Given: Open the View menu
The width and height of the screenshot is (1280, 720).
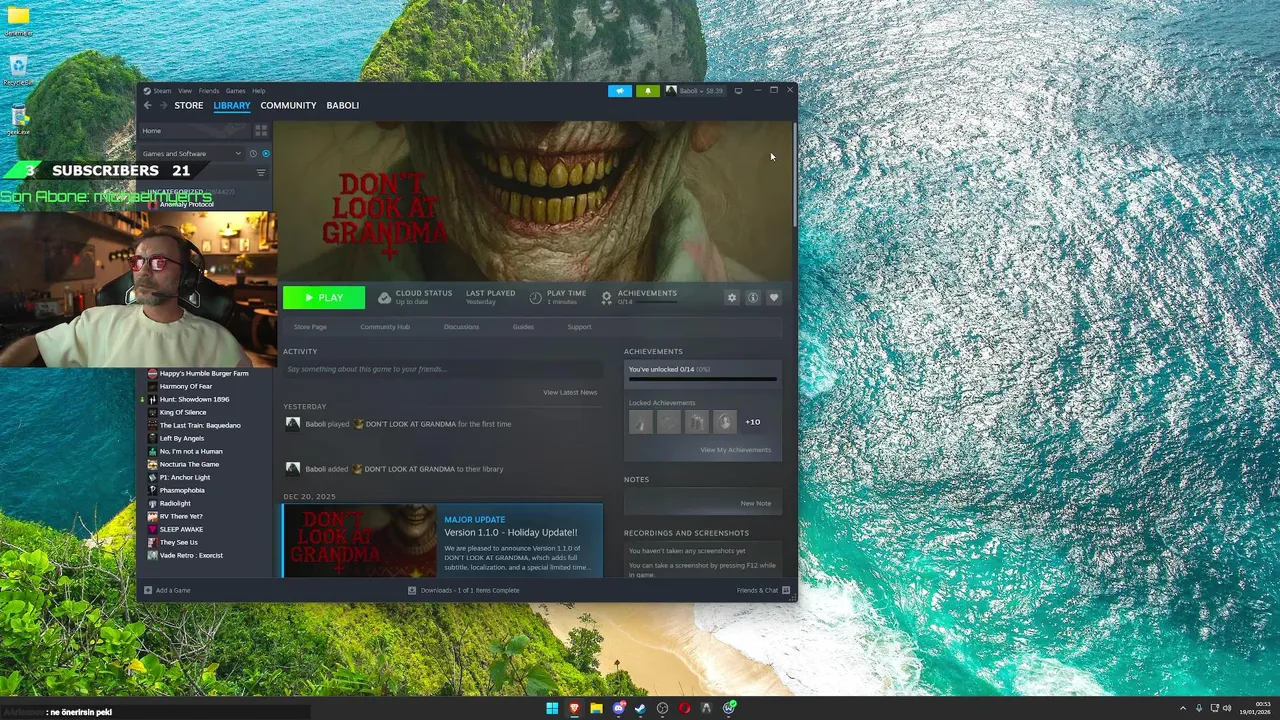Looking at the screenshot, I should [x=185, y=91].
